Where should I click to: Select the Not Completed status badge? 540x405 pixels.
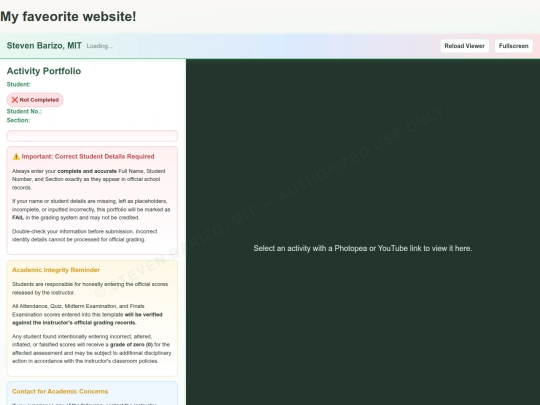point(35,100)
